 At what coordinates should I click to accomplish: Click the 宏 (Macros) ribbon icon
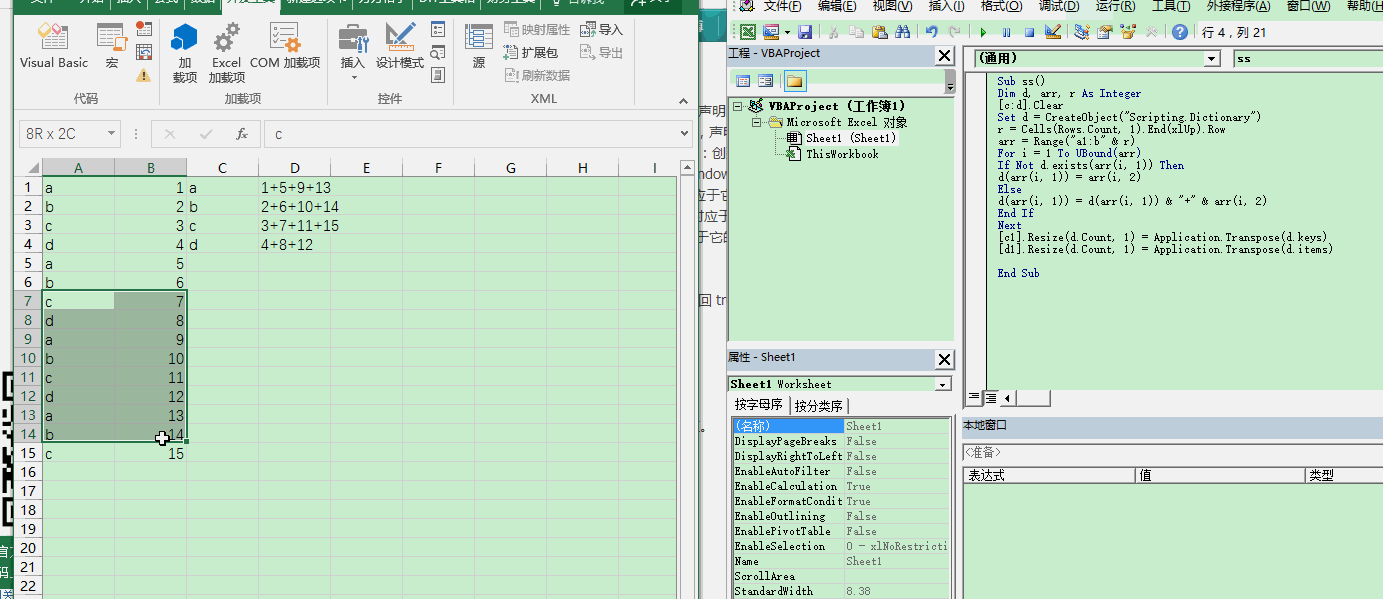(x=111, y=48)
